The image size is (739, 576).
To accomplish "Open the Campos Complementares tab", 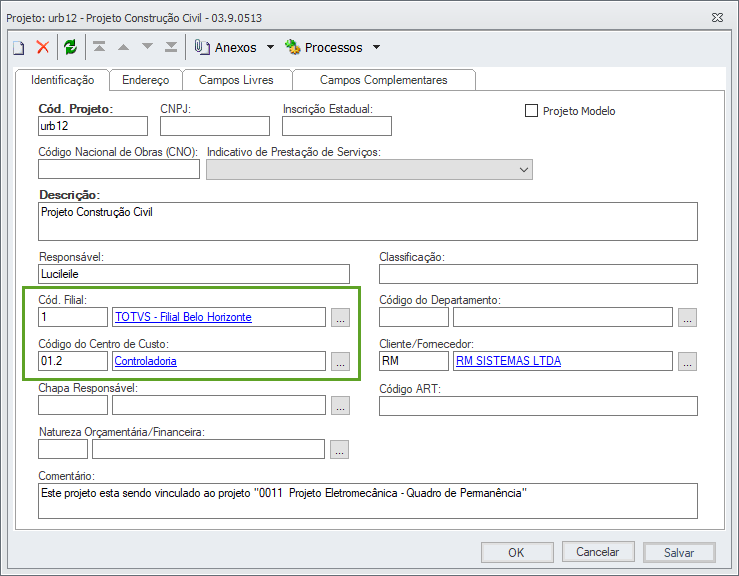I will click(x=383, y=80).
